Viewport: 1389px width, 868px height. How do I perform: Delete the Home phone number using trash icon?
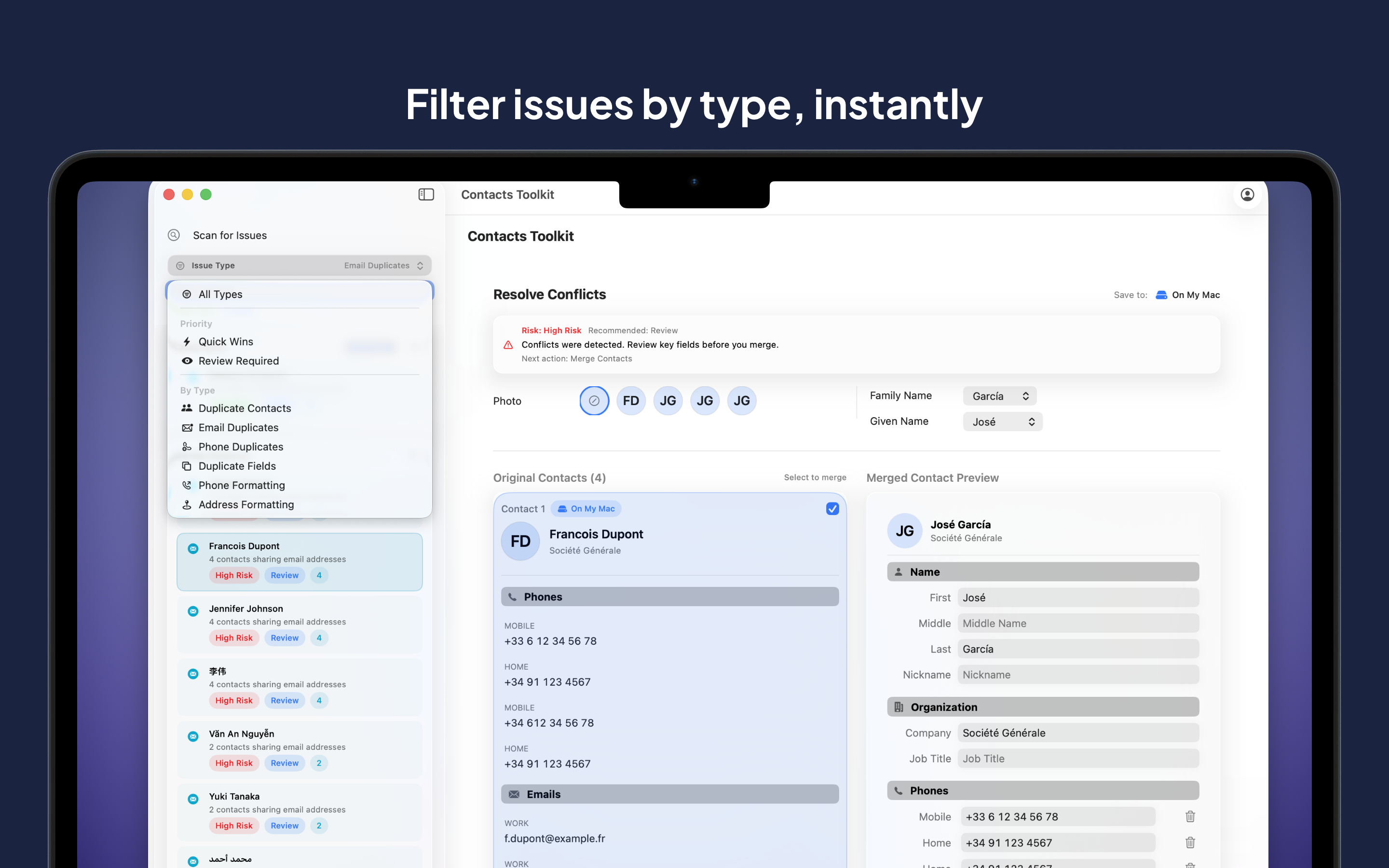[1190, 842]
